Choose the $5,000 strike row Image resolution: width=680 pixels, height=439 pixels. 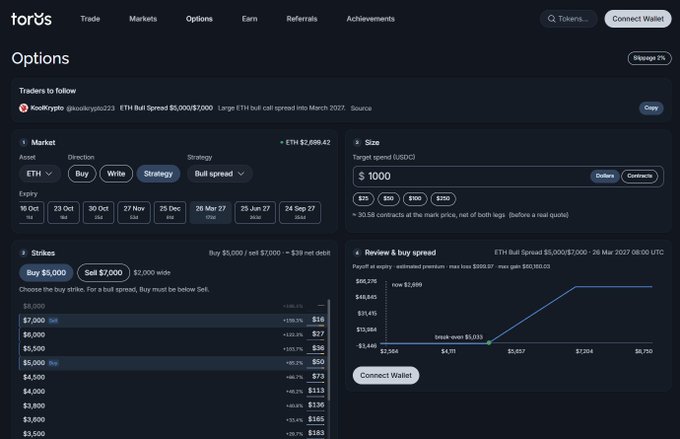(173, 363)
